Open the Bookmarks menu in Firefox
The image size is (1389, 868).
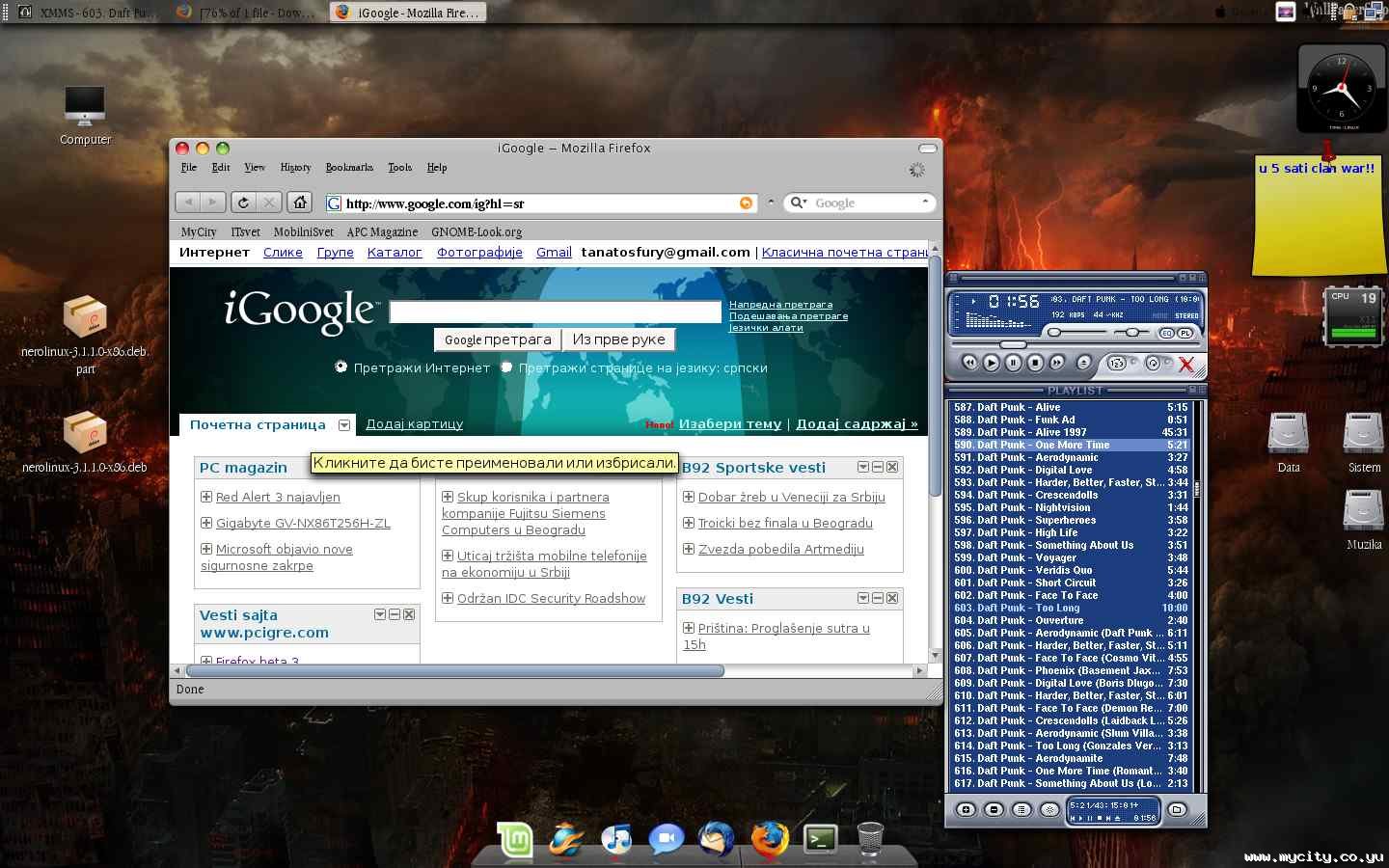click(349, 167)
